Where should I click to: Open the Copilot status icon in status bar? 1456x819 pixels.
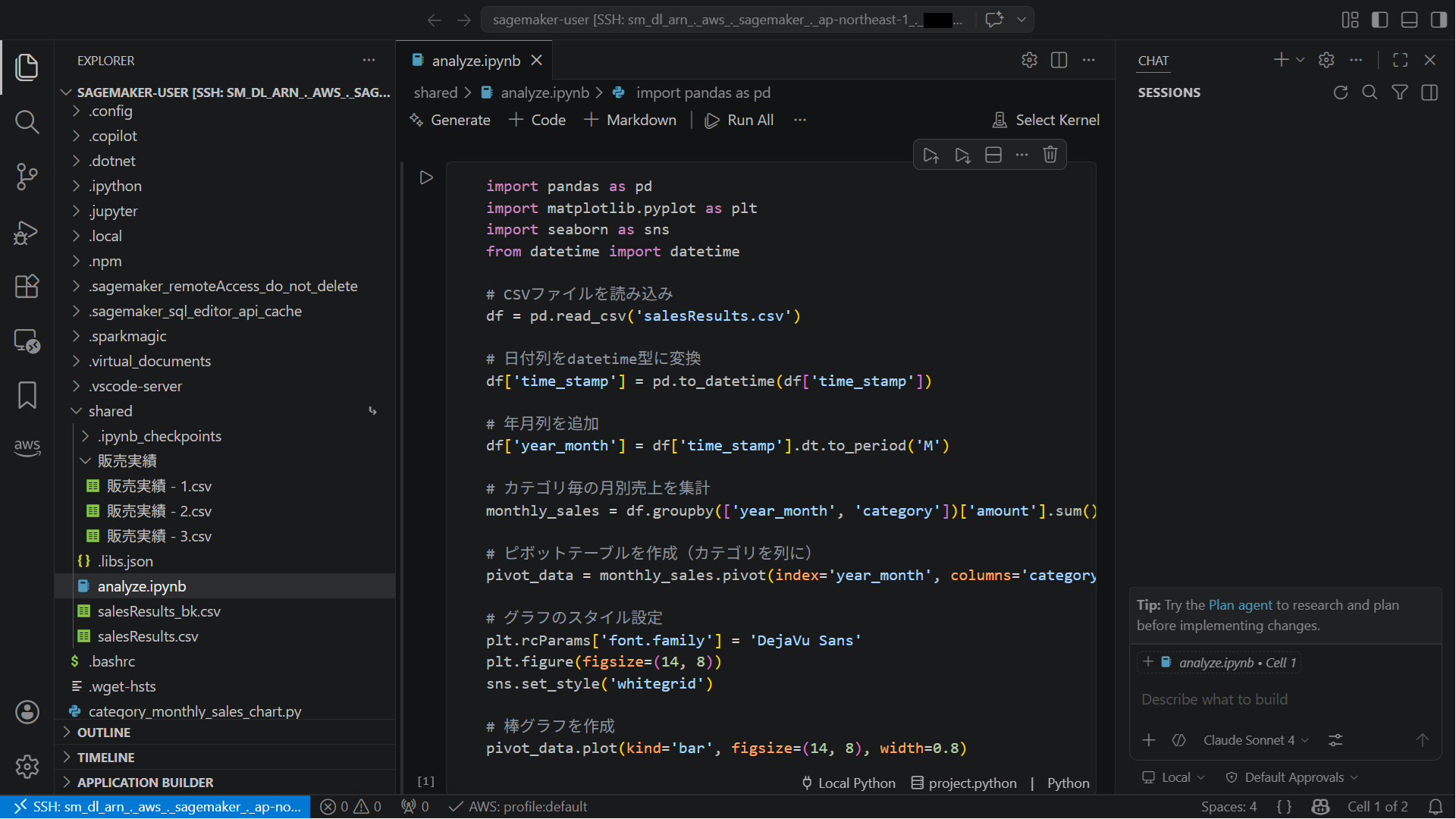coord(1320,807)
